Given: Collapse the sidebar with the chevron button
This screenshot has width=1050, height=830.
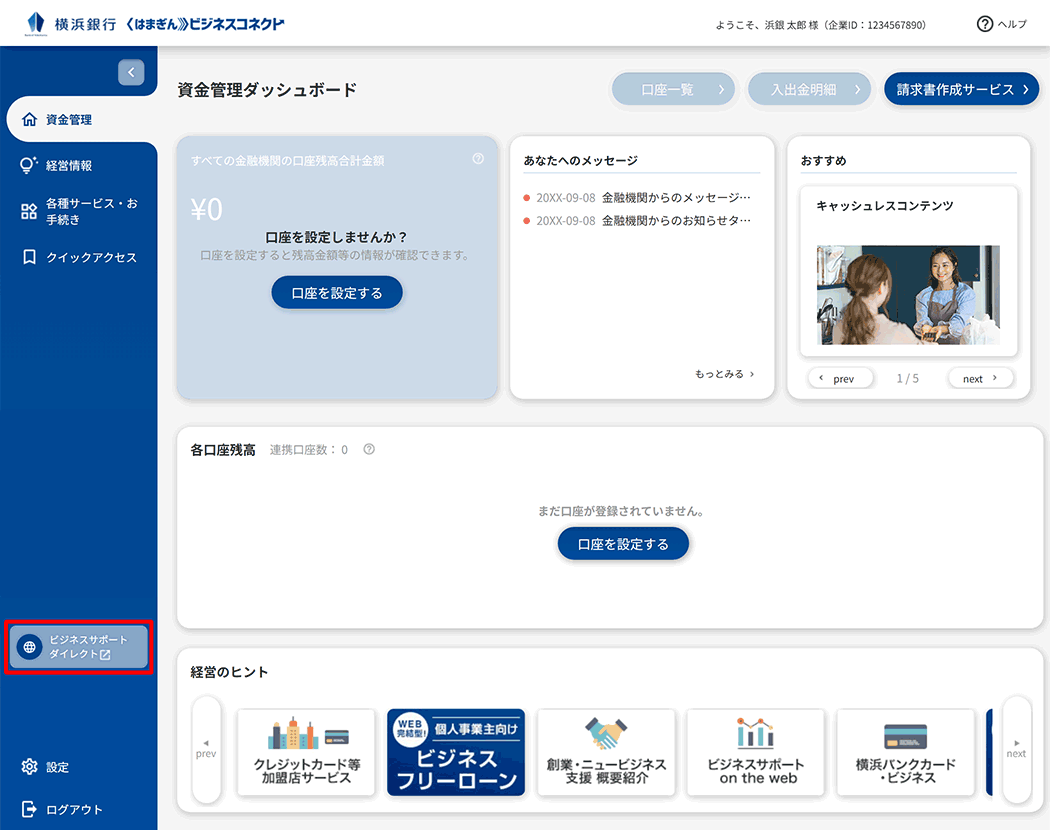Looking at the screenshot, I should (131, 72).
